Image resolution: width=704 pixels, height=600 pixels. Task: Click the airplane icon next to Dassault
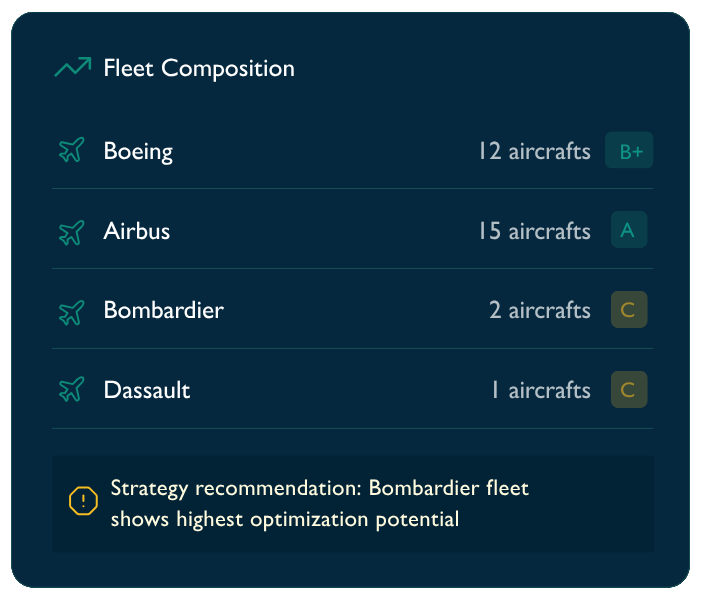click(x=72, y=389)
